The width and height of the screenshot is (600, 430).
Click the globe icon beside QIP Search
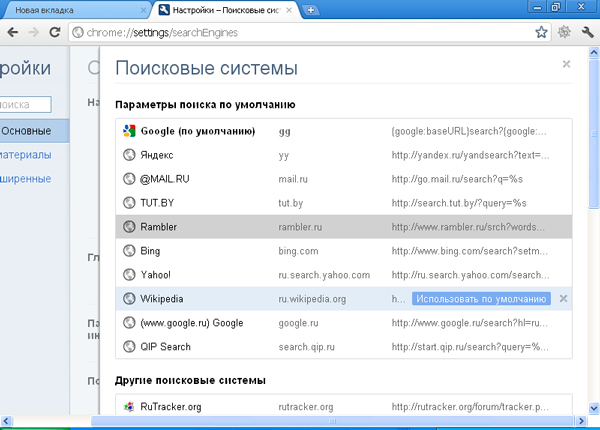(x=129, y=347)
